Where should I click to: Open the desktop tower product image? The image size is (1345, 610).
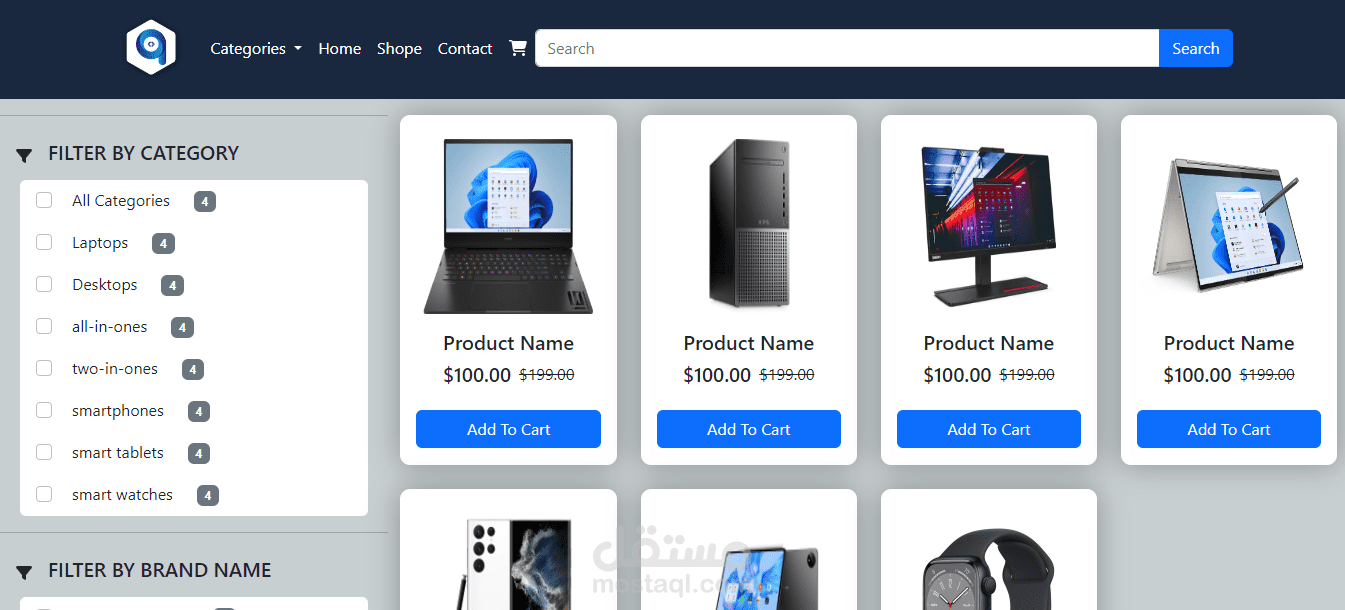point(748,222)
